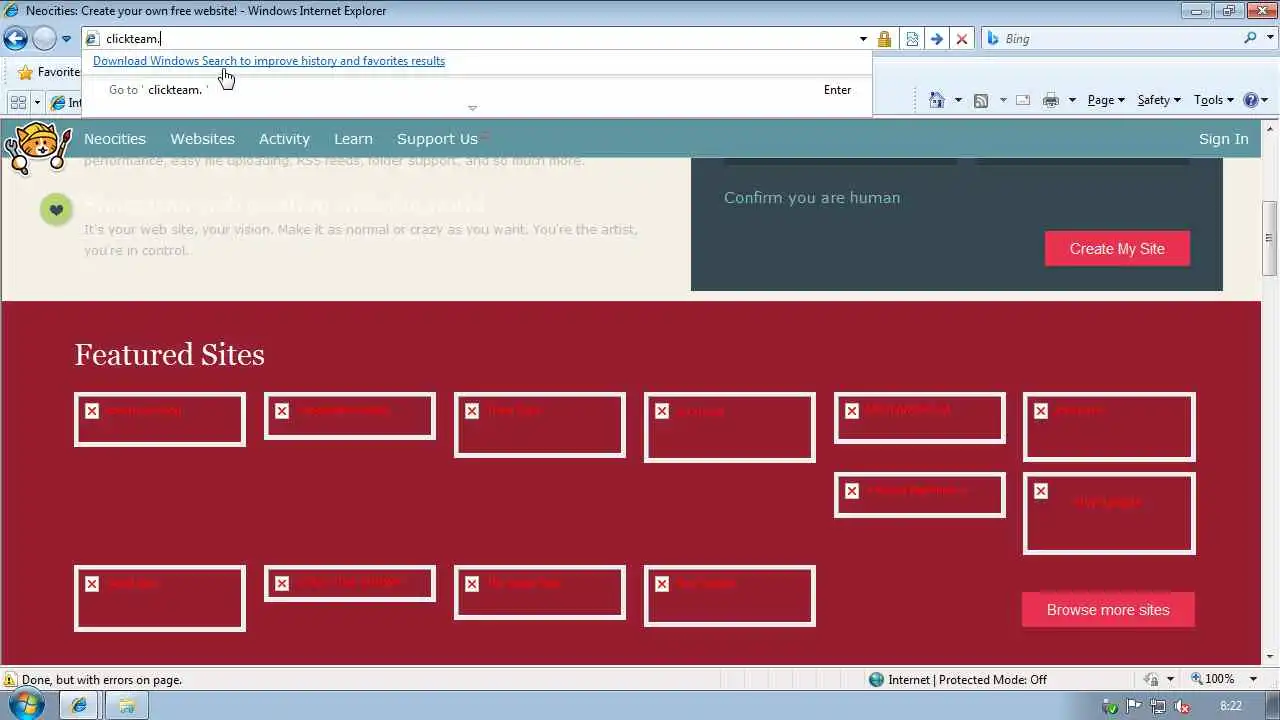Click the Home toolbar icon
This screenshot has width=1280, height=720.
[936, 100]
